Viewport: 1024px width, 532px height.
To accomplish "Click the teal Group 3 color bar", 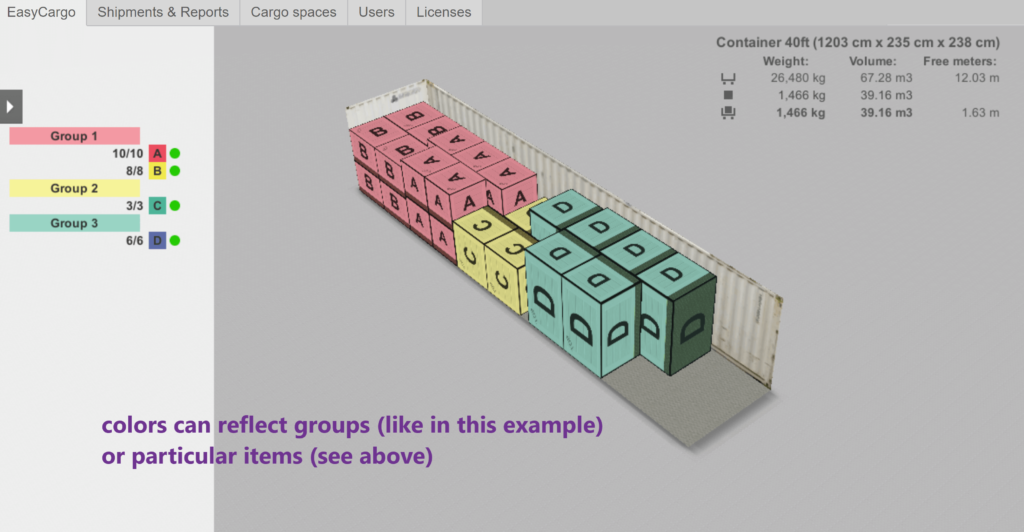I will [74, 223].
